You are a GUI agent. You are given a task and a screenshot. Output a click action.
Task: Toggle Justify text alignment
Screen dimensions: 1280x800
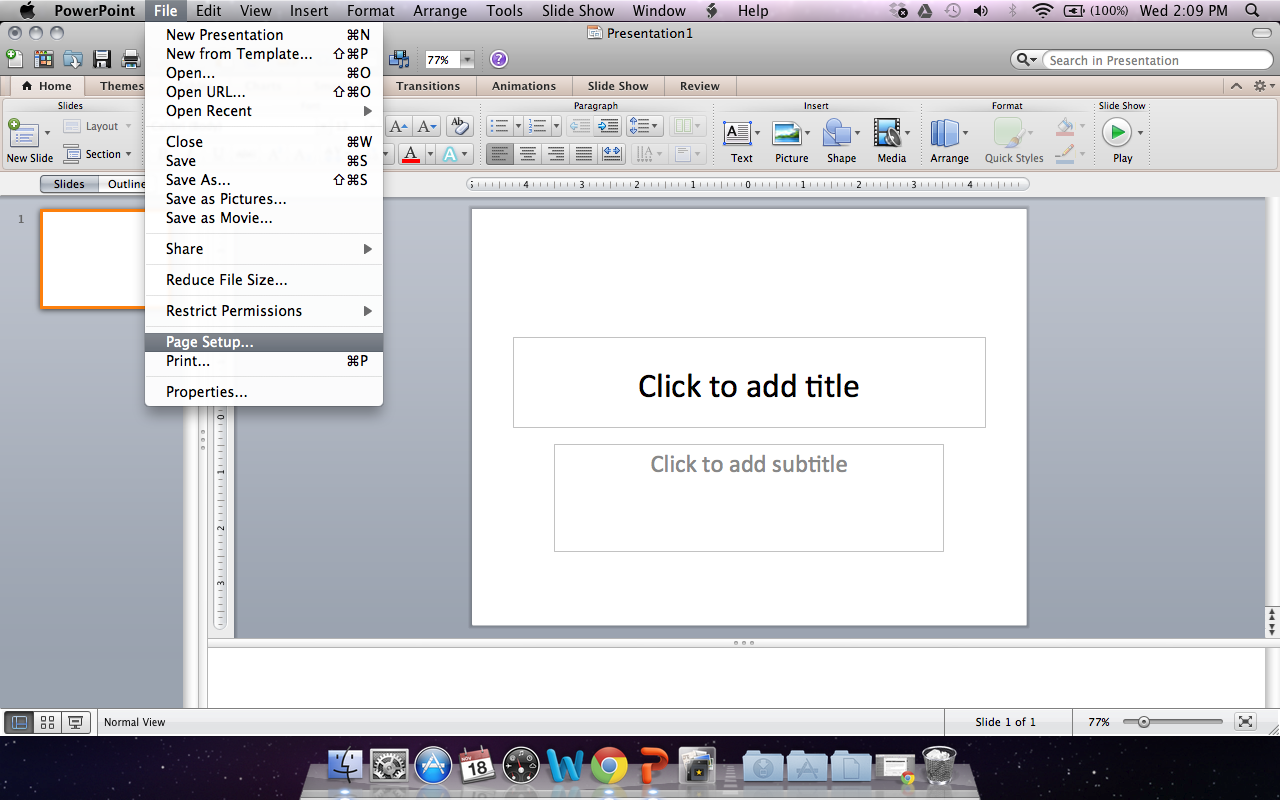584,154
